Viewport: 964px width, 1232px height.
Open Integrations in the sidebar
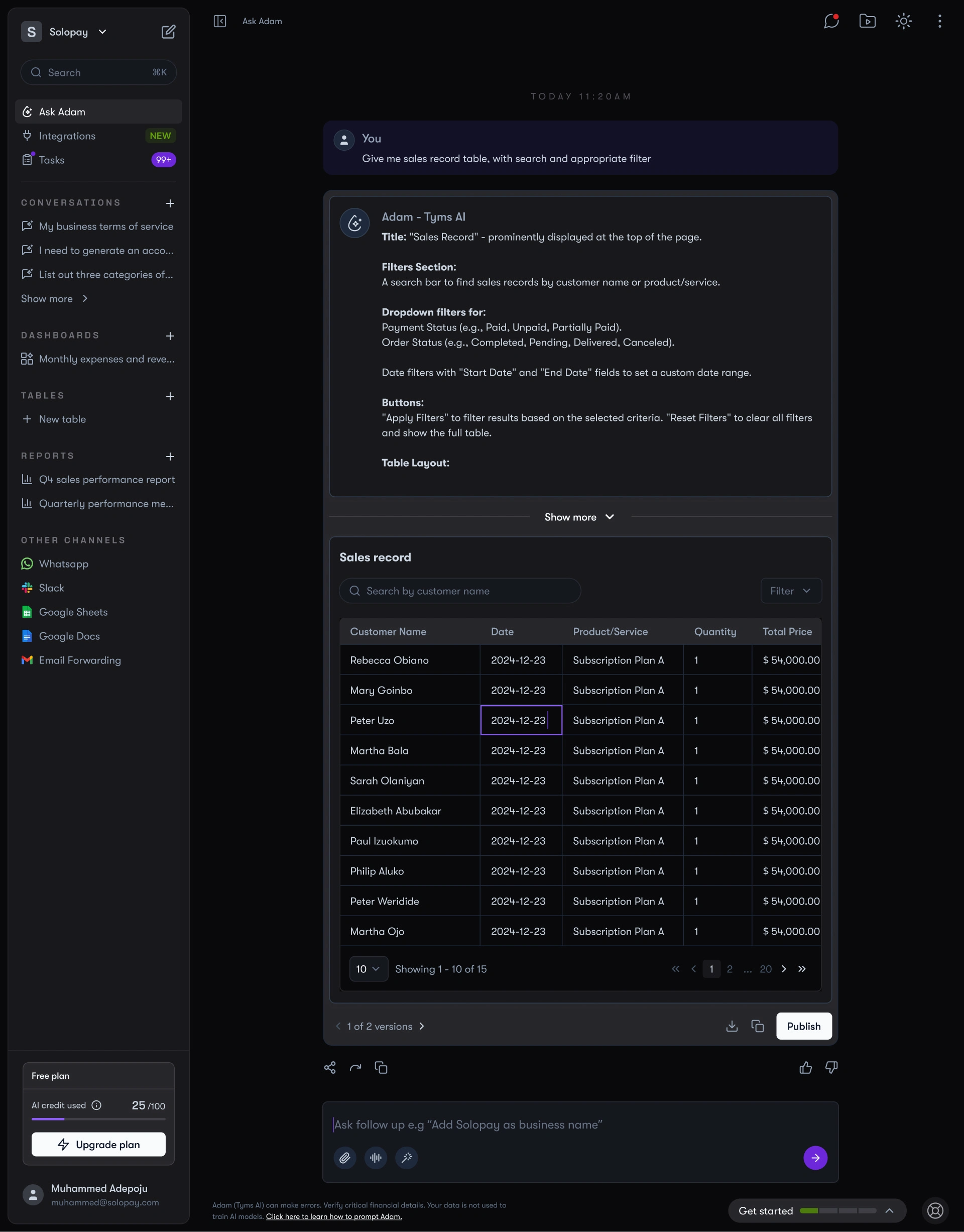click(x=67, y=136)
